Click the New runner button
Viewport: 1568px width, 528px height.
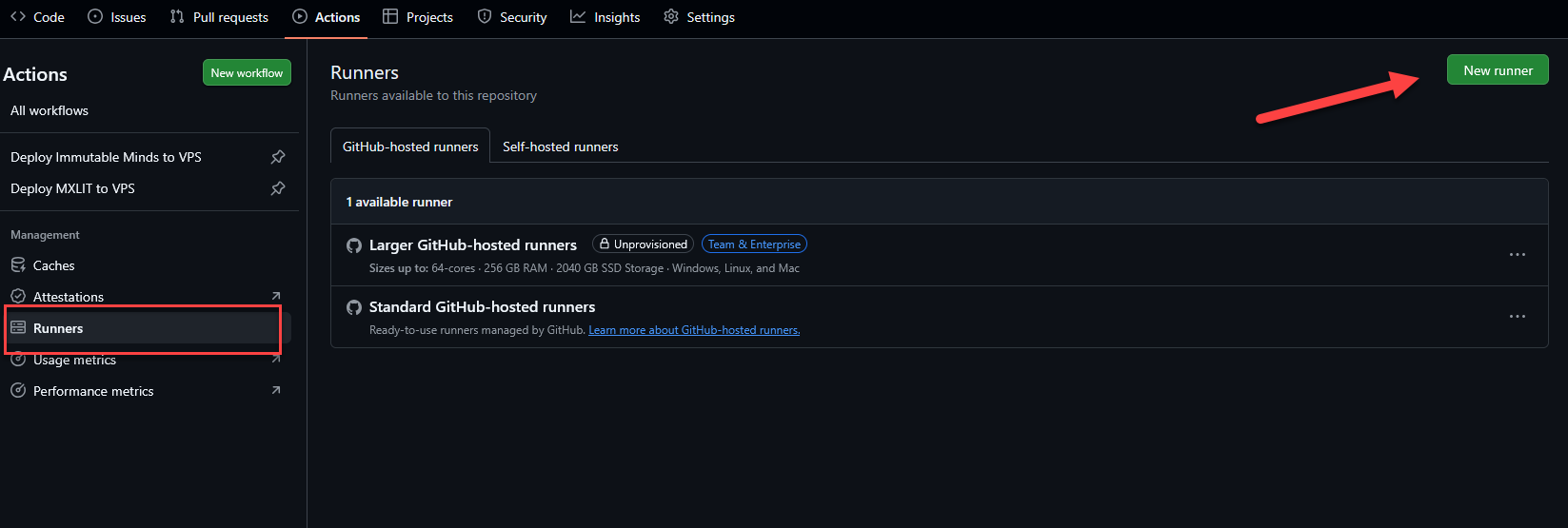tap(1498, 69)
